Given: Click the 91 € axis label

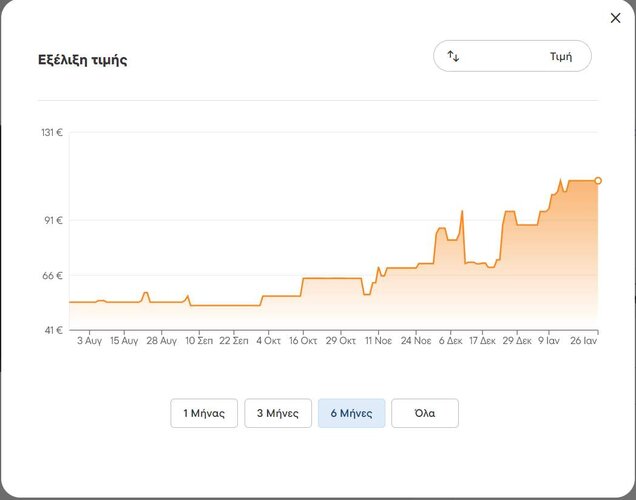Looking at the screenshot, I should (x=54, y=220).
